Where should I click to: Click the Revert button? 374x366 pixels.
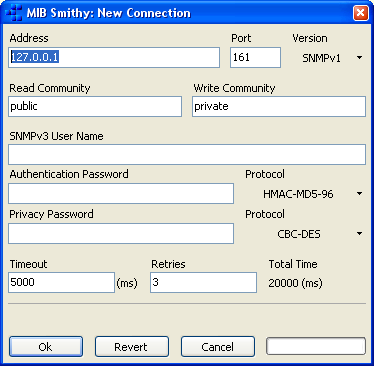tap(132, 347)
